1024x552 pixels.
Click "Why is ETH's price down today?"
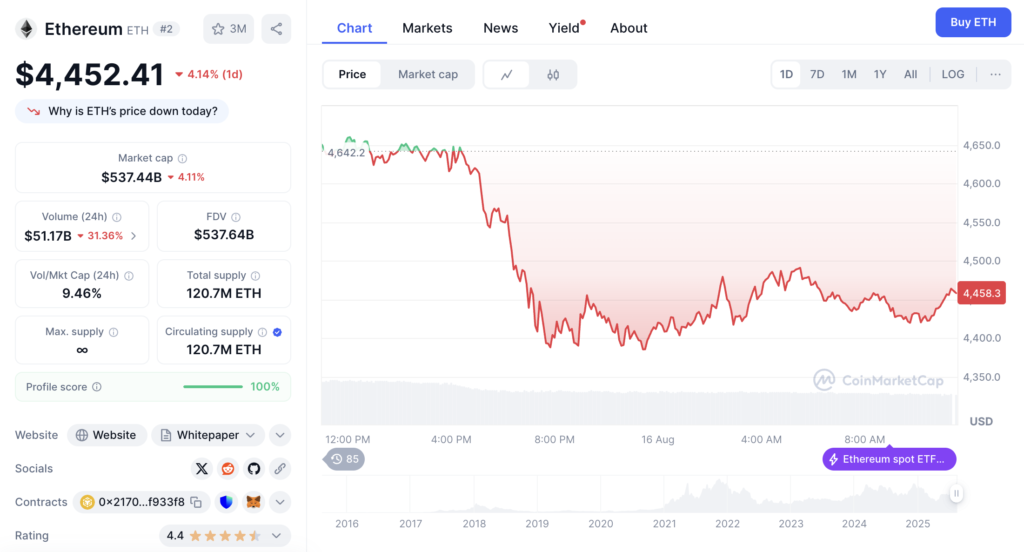point(122,111)
